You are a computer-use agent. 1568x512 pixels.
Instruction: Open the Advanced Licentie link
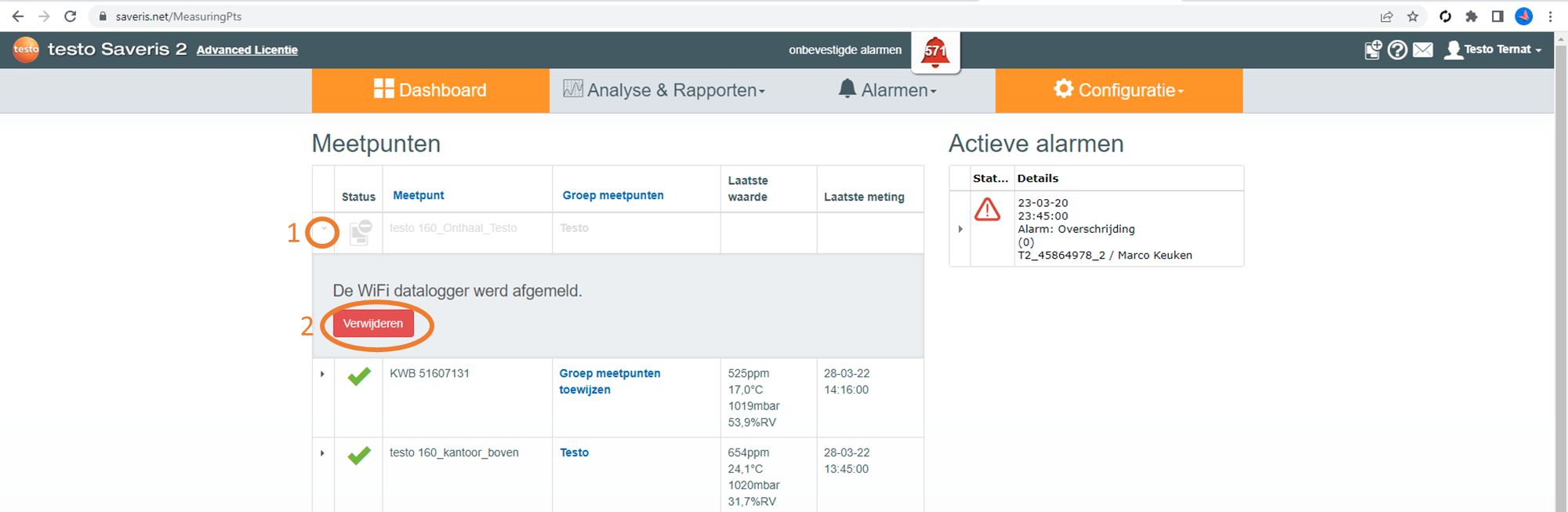point(247,50)
